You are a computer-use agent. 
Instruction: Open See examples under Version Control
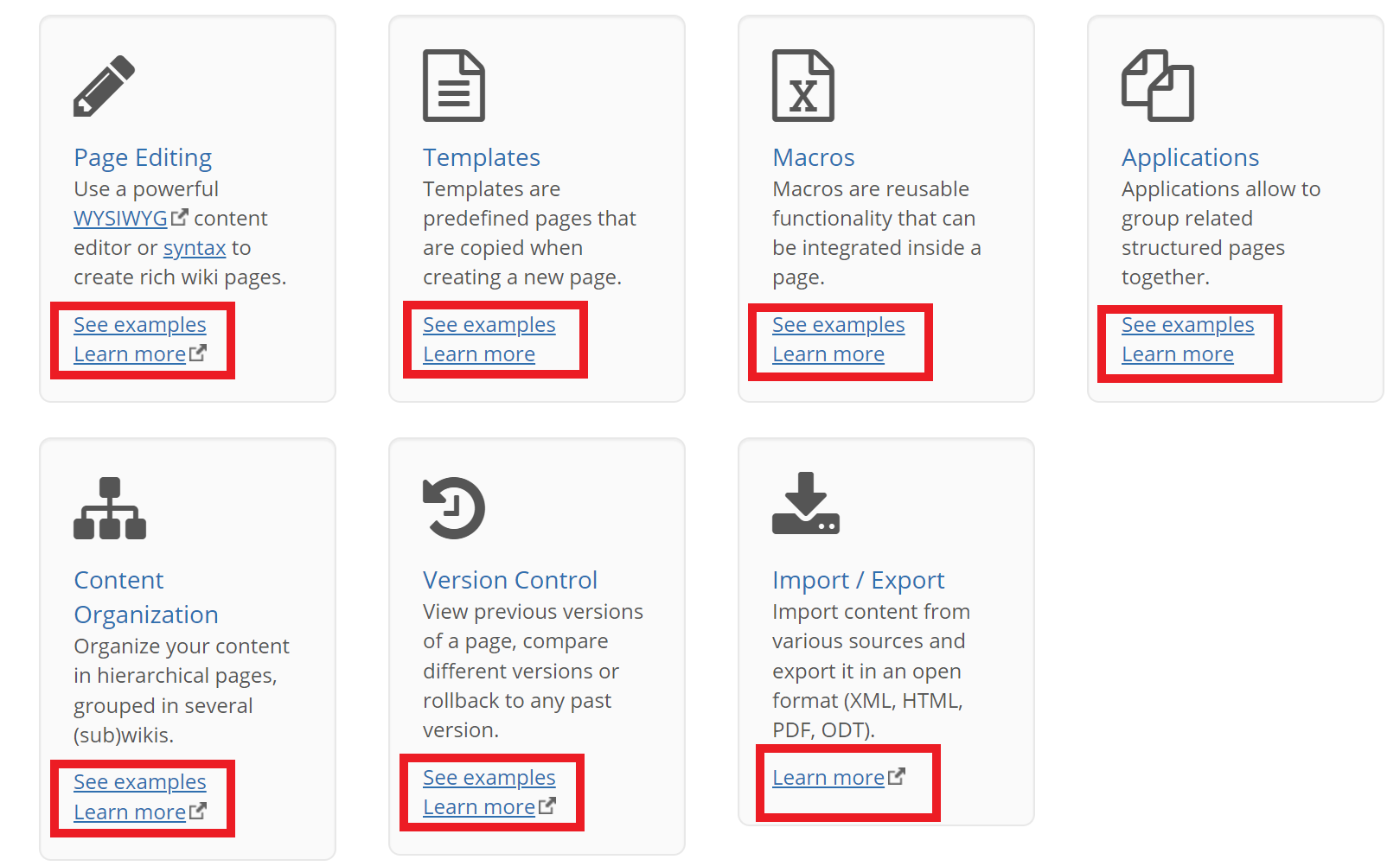click(489, 778)
